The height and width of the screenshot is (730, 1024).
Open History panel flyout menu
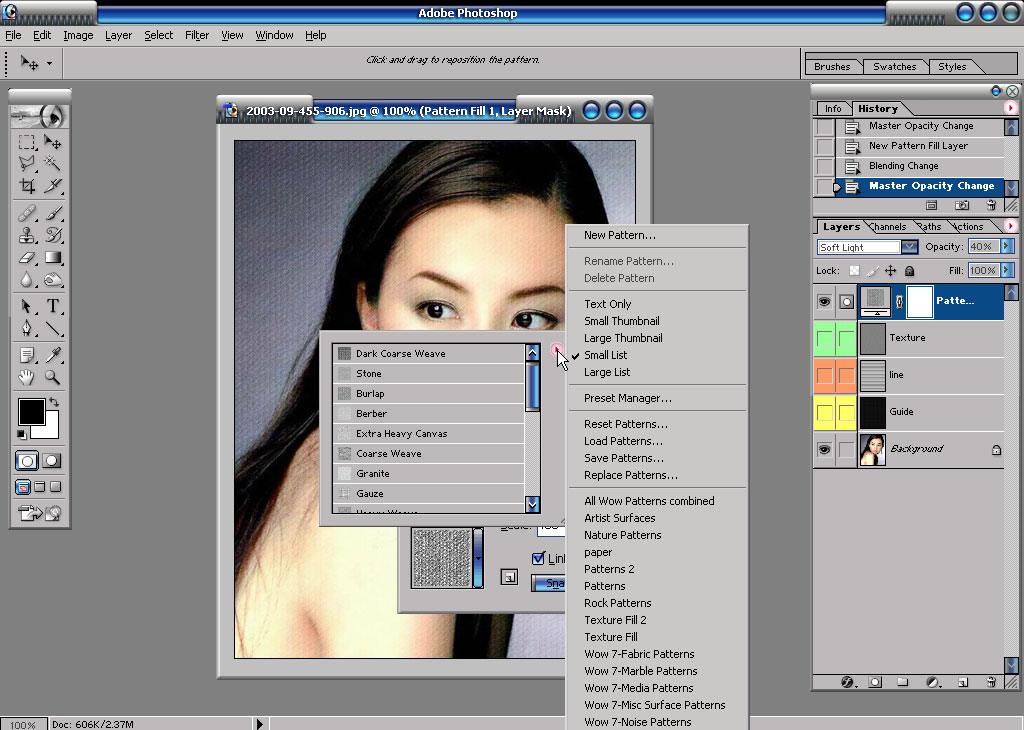click(x=1011, y=108)
